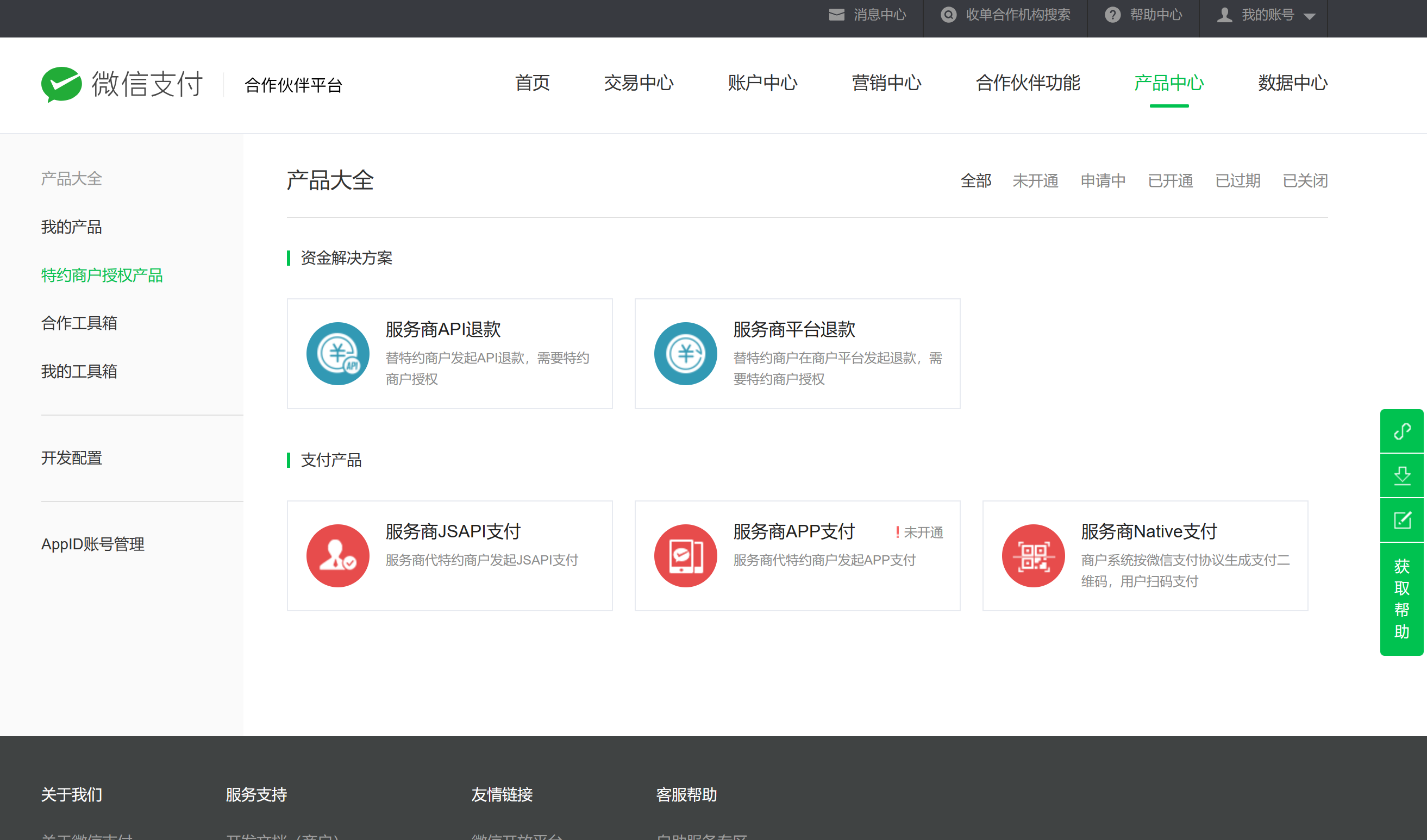Select 开发配置 in left sidebar
Viewport: 1427px width, 840px height.
click(71, 458)
